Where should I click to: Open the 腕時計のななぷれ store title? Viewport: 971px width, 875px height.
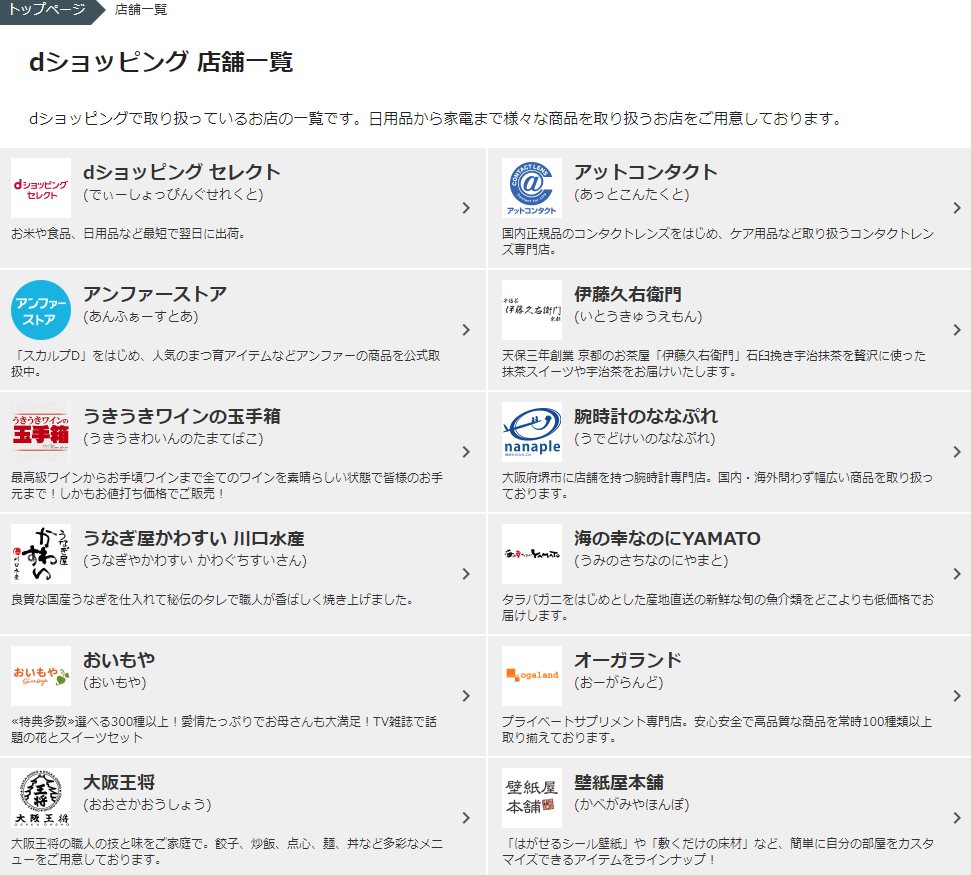[x=645, y=416]
